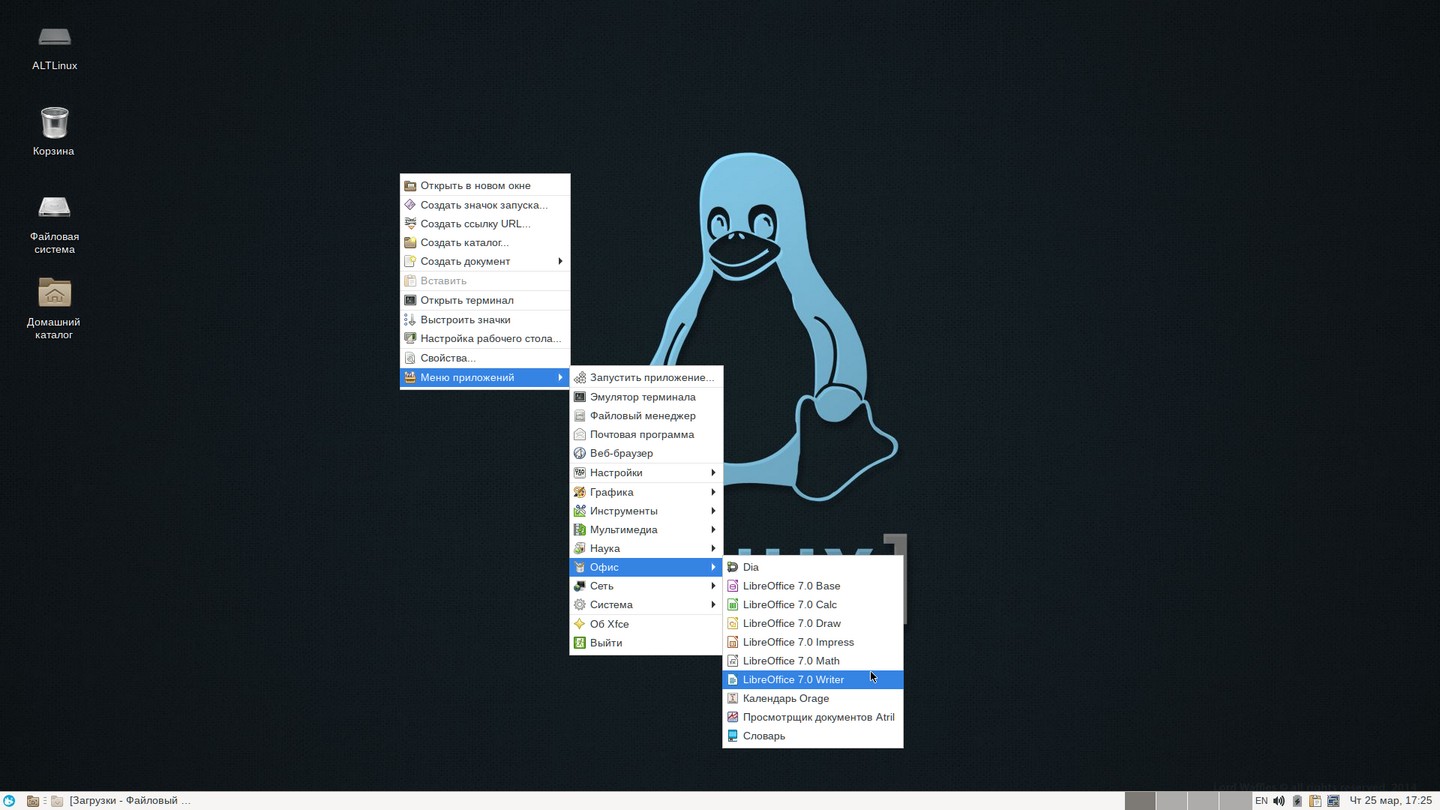Expand the Инструменты submenu

pos(646,511)
